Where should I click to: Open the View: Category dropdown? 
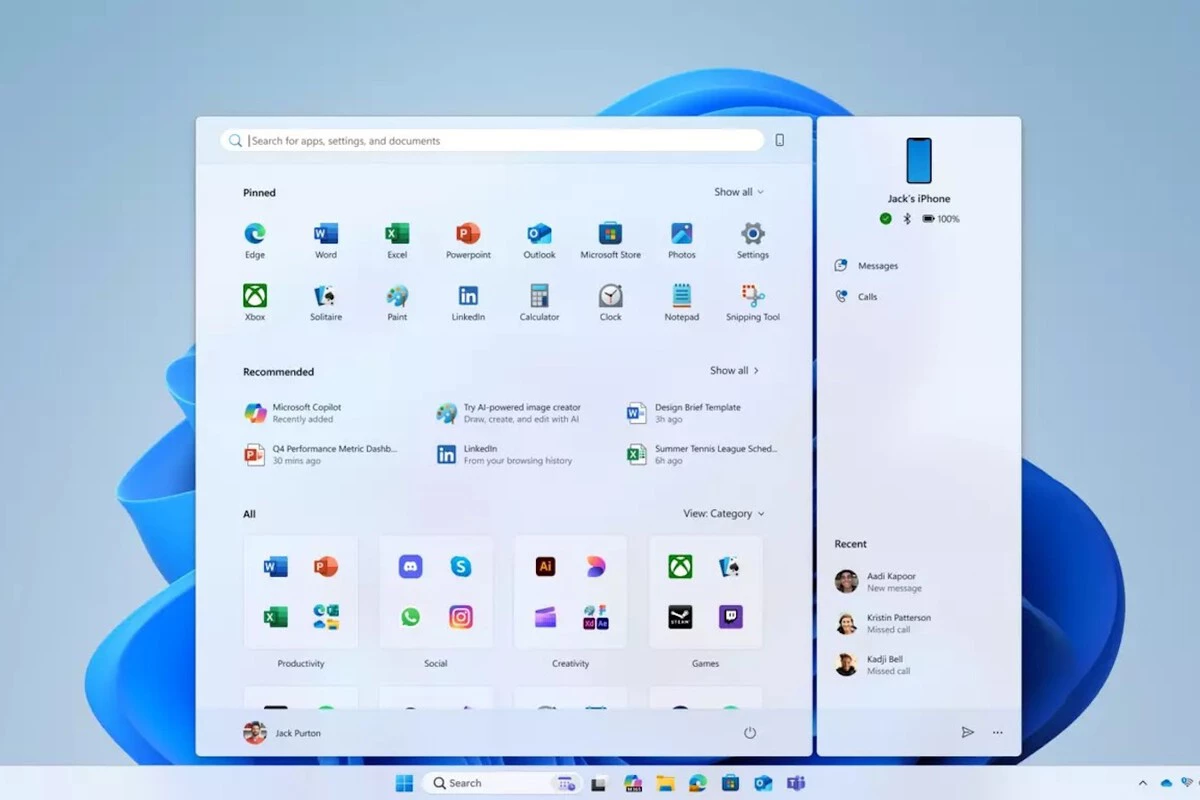click(724, 514)
